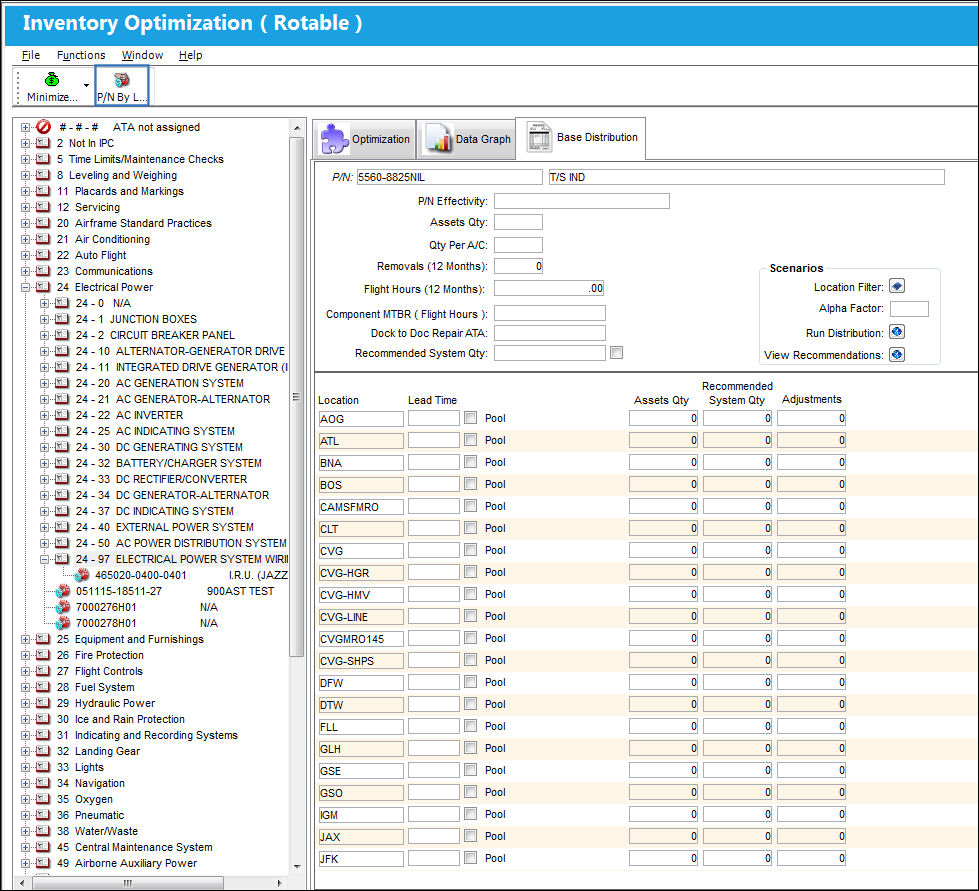Click the red 'ATA not assigned' icon
This screenshot has width=979, height=891.
coord(43,127)
